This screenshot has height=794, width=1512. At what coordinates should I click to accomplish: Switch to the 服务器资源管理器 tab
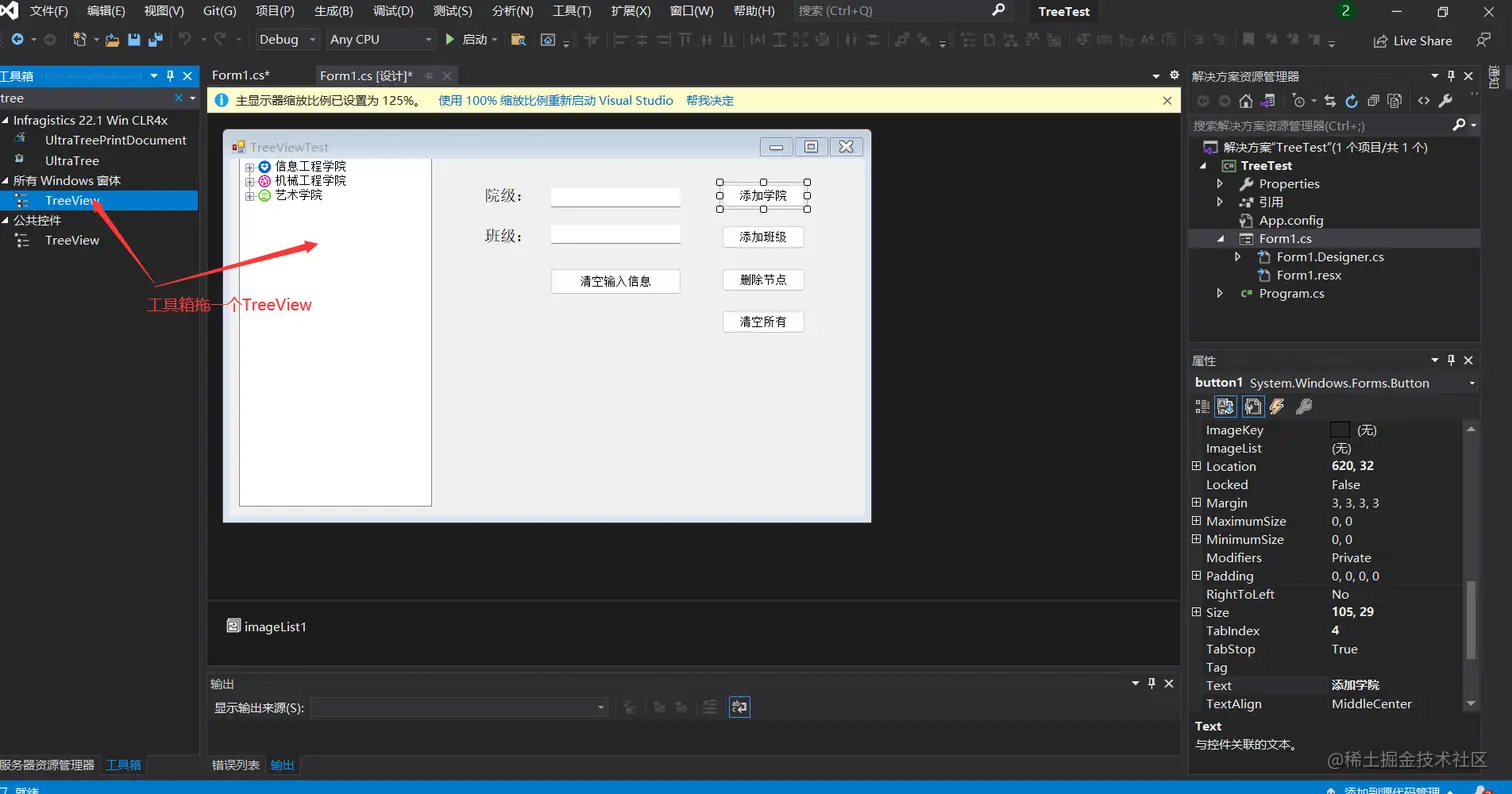tap(47, 765)
